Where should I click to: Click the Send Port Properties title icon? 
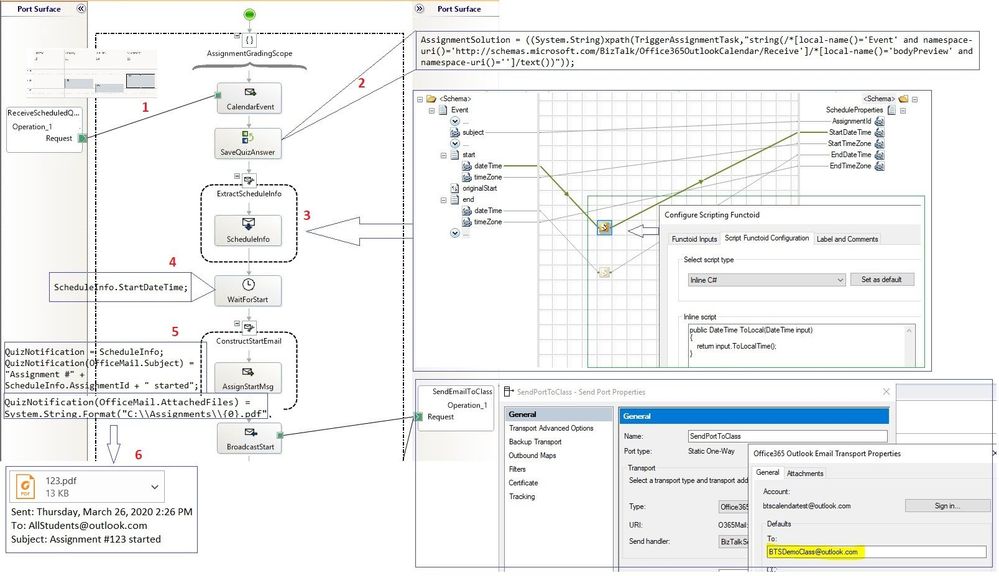click(508, 392)
